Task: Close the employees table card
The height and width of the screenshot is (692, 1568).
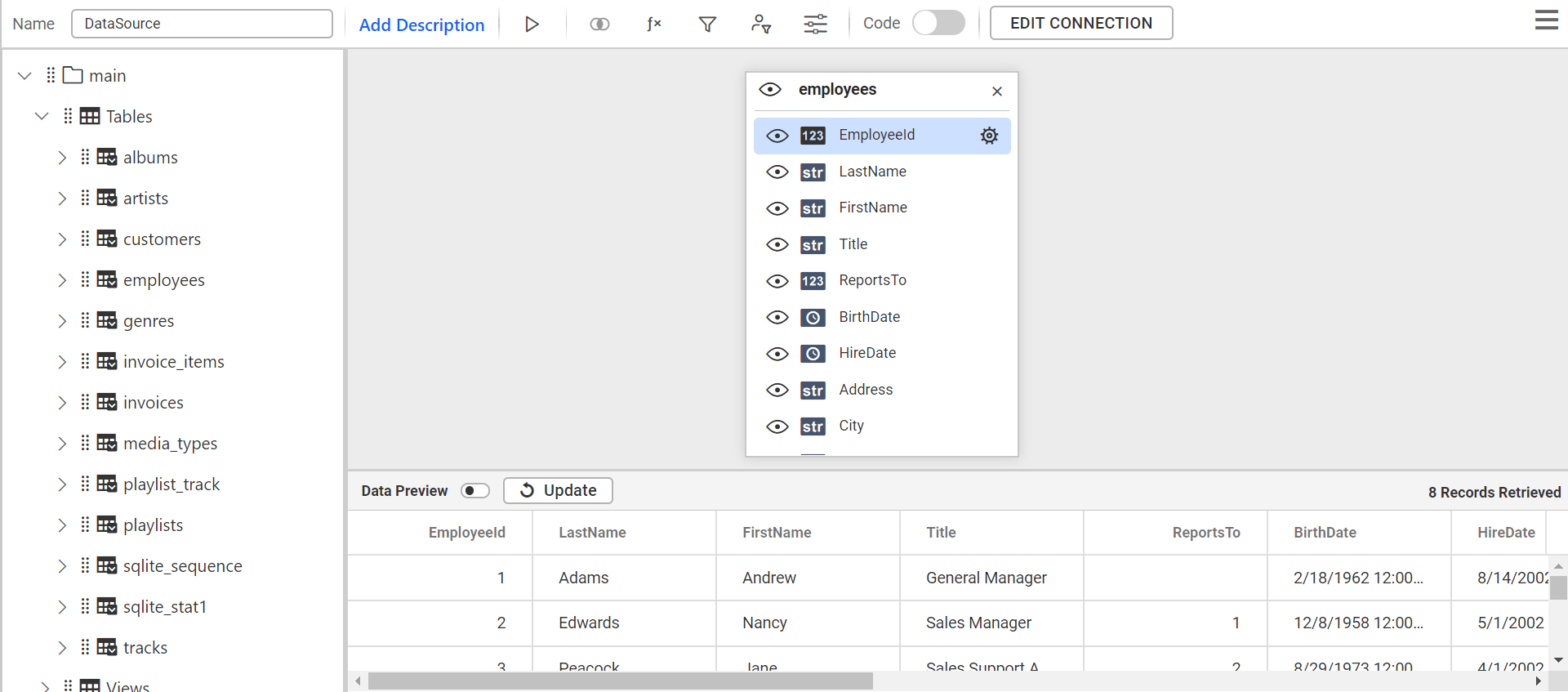Action: [997, 92]
